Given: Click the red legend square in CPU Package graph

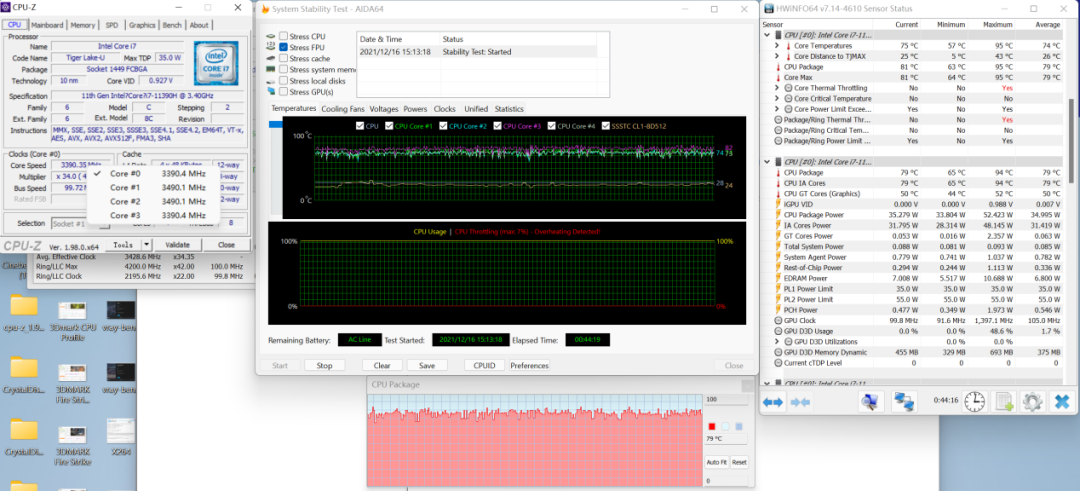Looking at the screenshot, I should (712, 426).
